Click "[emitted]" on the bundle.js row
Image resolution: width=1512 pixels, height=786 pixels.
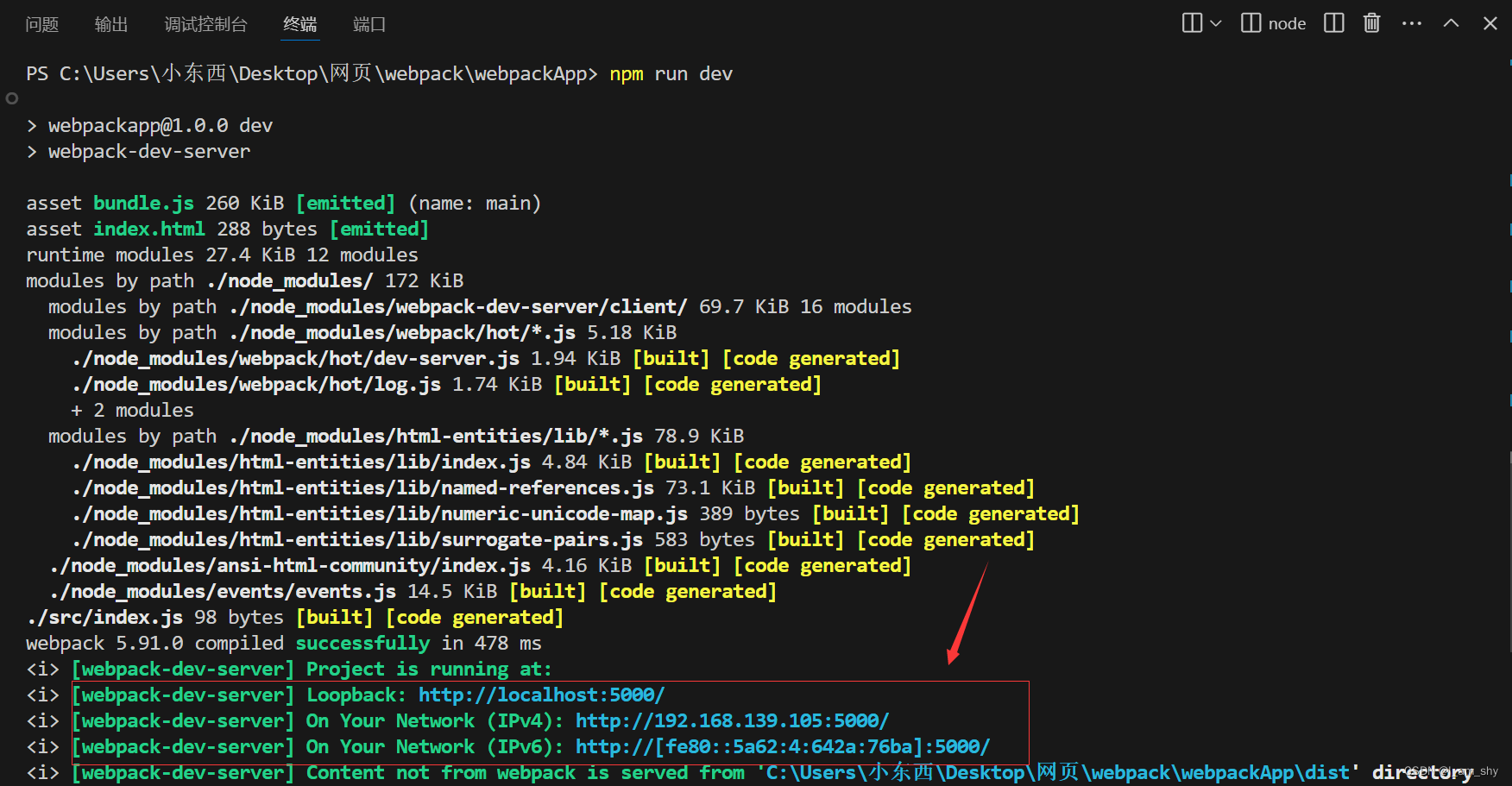[346, 204]
